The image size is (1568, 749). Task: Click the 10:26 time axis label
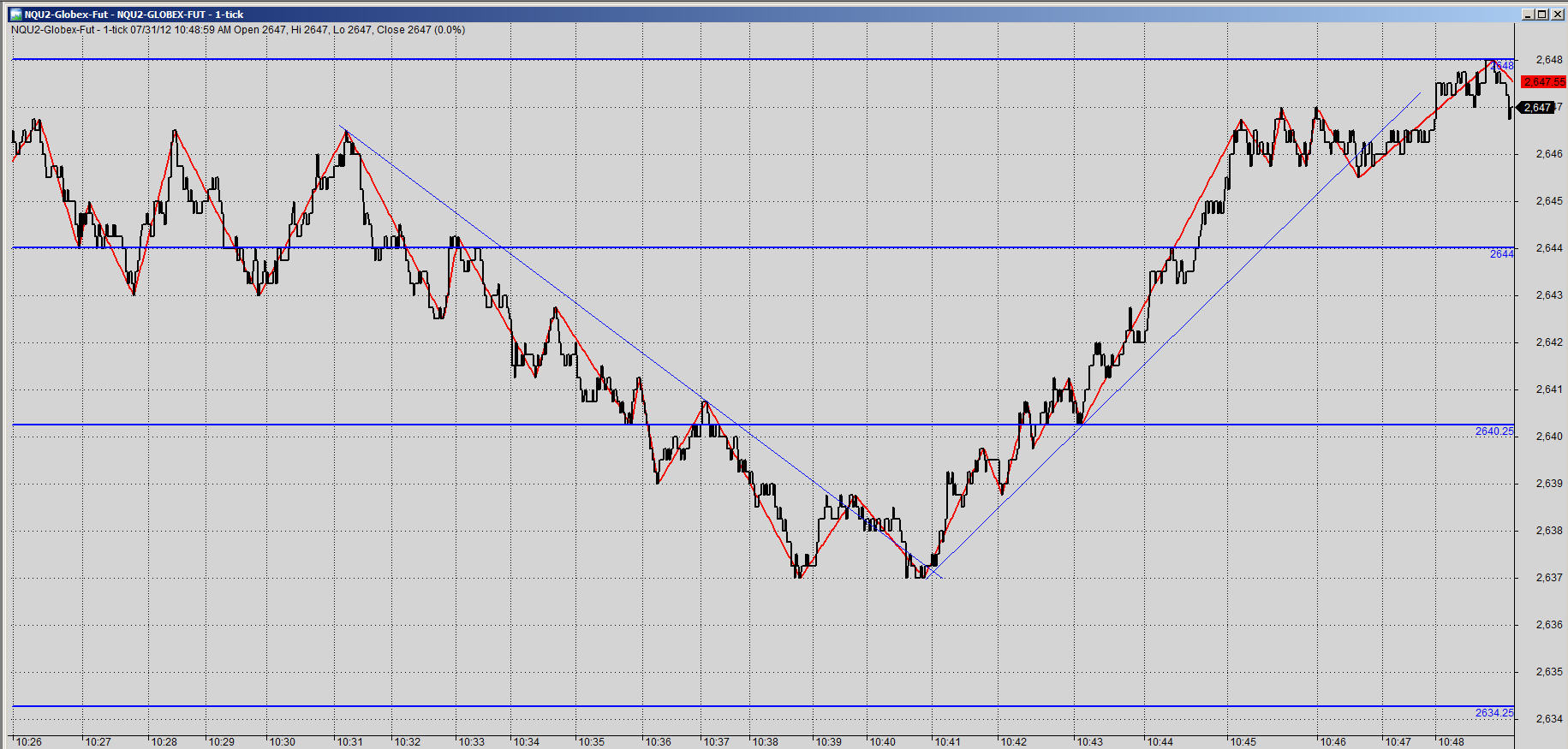[28, 742]
